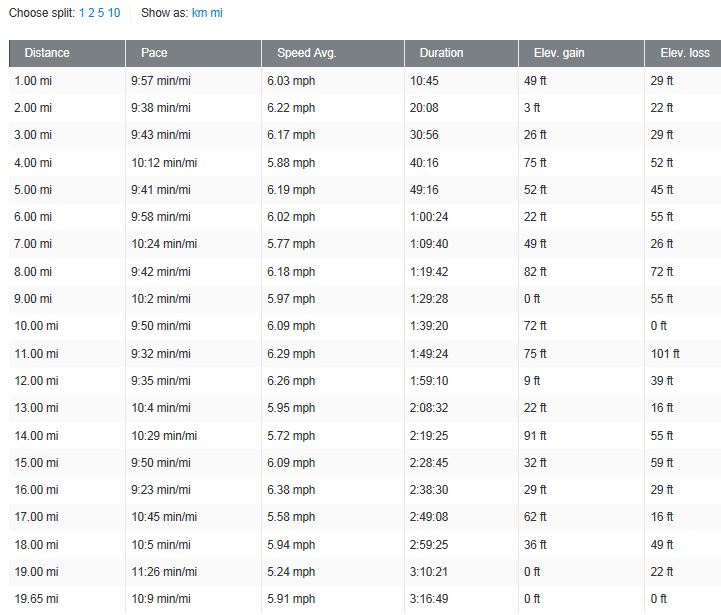Click the Speed Avg. column header

308,53
